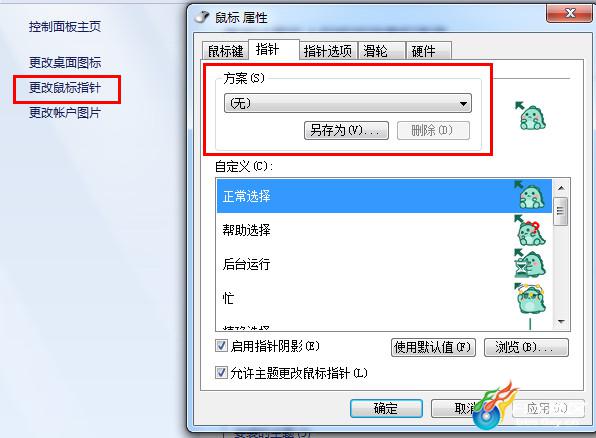Image resolution: width=596 pixels, height=438 pixels.
Task: Click the scroll down arrow in pointer list
Action: (x=561, y=322)
